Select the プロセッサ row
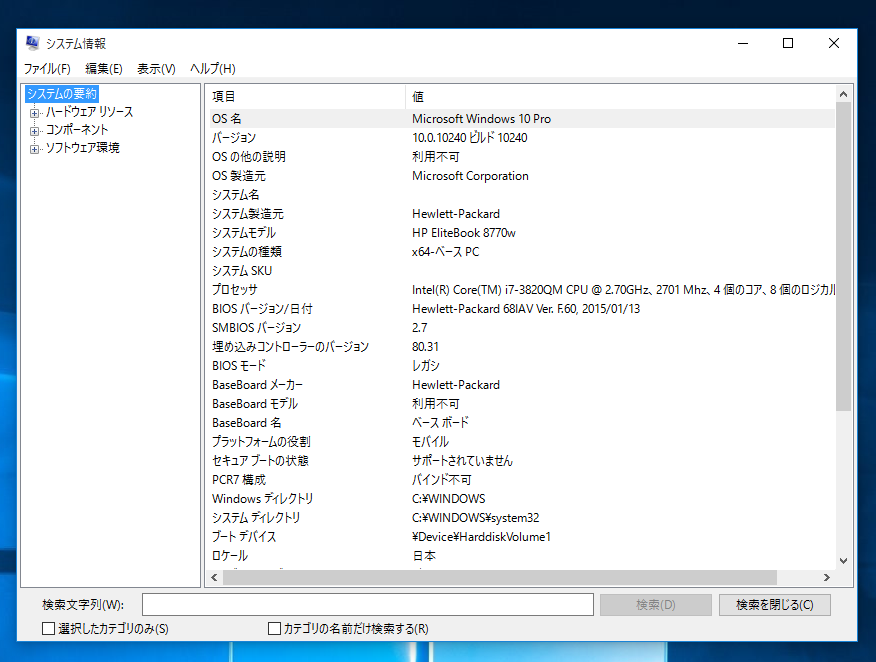Image resolution: width=876 pixels, height=662 pixels. tap(522, 289)
